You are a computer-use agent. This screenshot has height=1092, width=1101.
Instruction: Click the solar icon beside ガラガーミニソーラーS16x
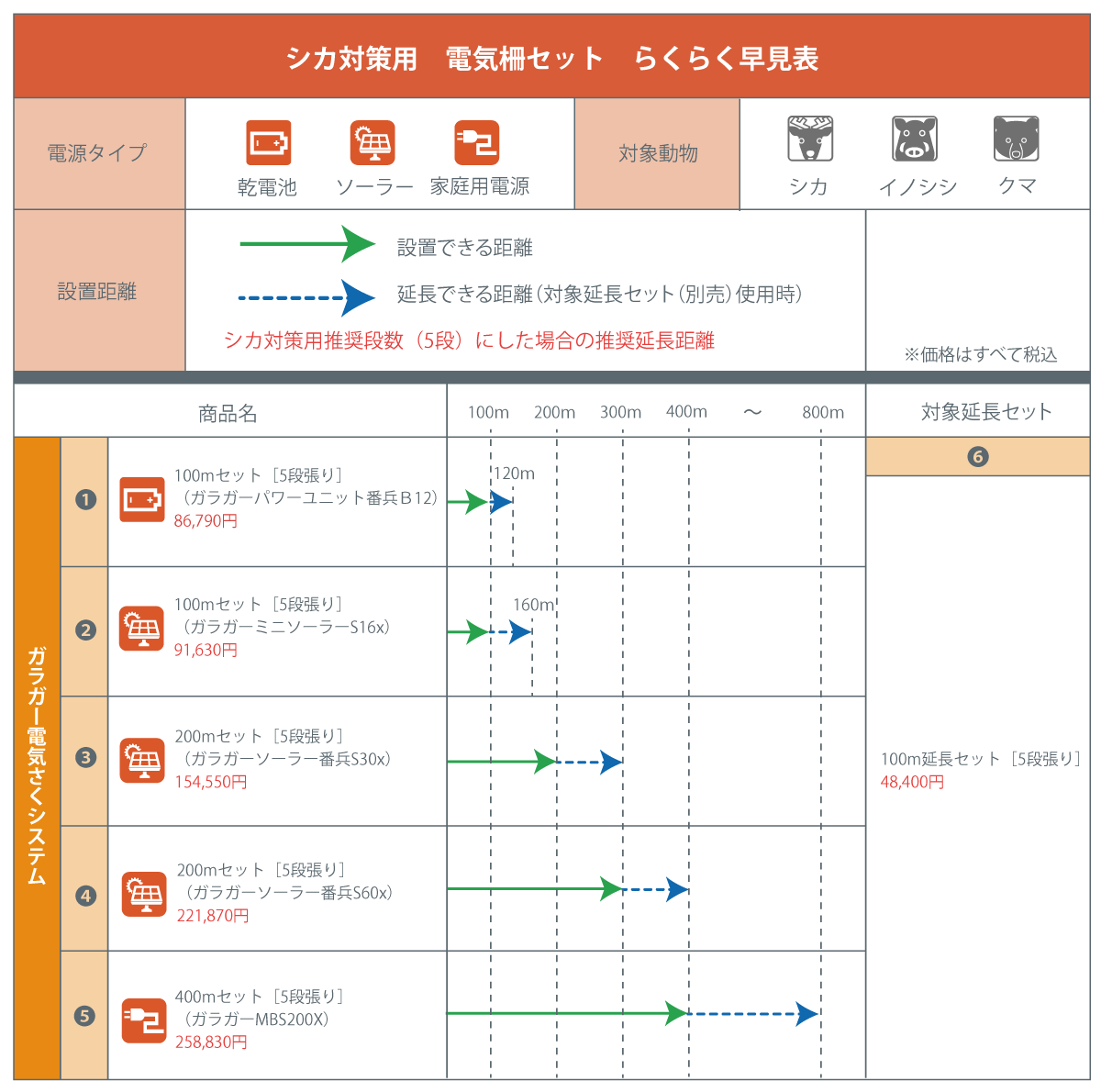click(x=142, y=629)
